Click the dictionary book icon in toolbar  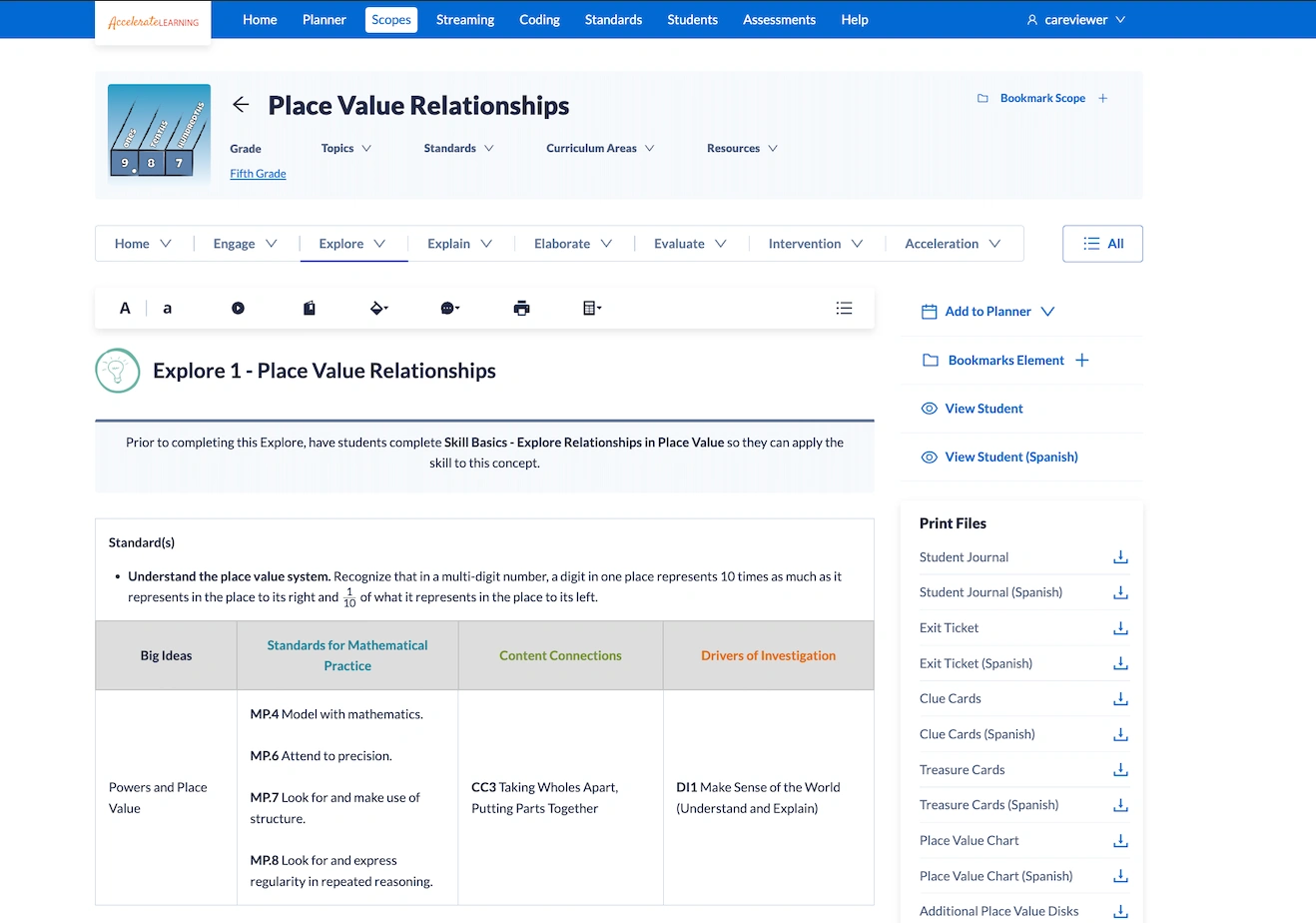(310, 309)
